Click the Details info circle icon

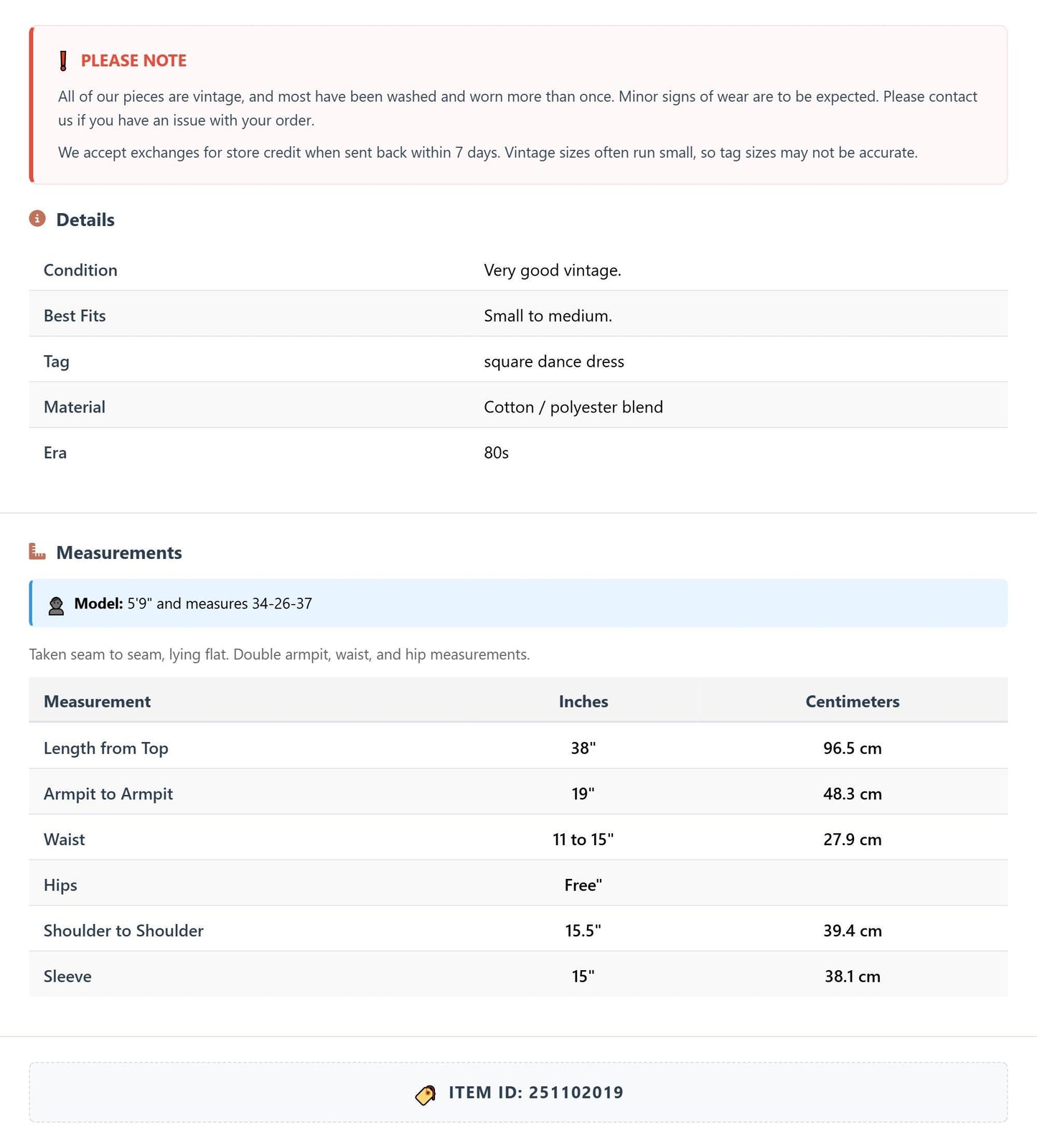(37, 218)
